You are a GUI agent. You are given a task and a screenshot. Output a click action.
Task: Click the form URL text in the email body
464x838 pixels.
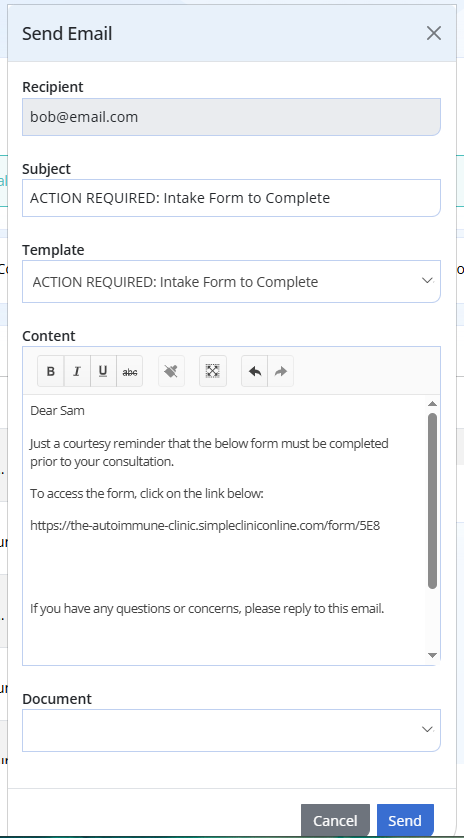tap(205, 525)
